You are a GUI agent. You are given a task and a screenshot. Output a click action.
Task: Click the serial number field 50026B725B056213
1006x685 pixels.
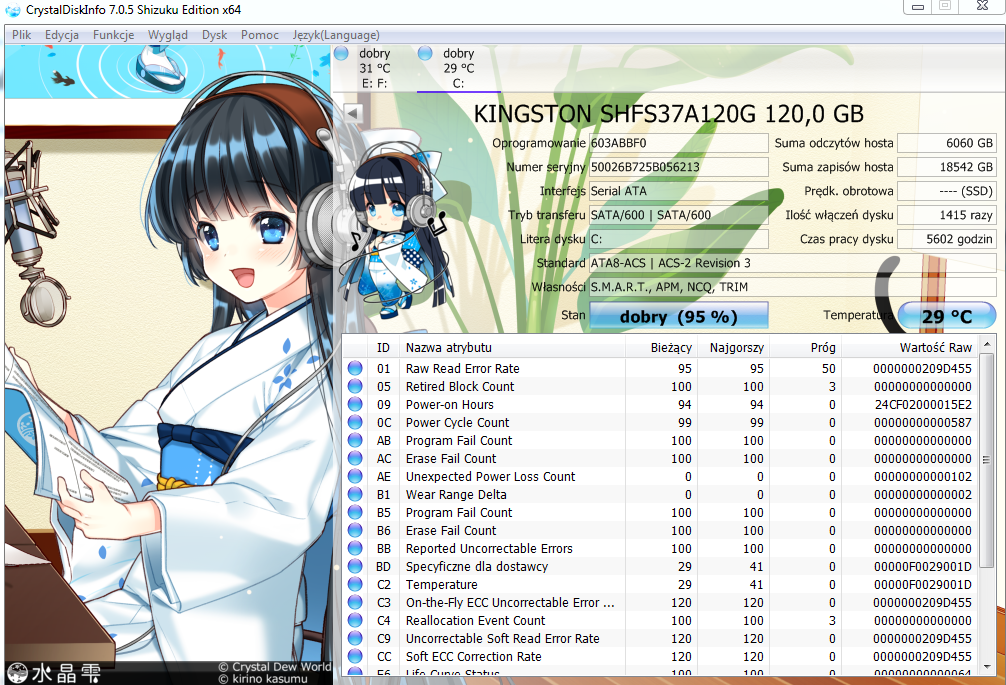pos(679,167)
